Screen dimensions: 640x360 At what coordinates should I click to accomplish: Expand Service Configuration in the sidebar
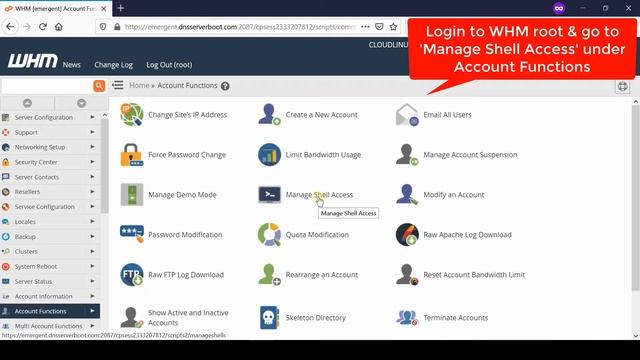pyautogui.click(x=50, y=207)
